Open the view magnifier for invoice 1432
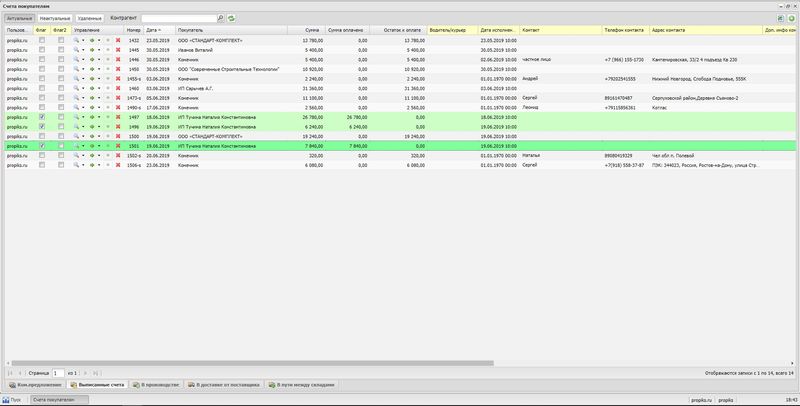The width and height of the screenshot is (800, 406). pyautogui.click(x=77, y=40)
